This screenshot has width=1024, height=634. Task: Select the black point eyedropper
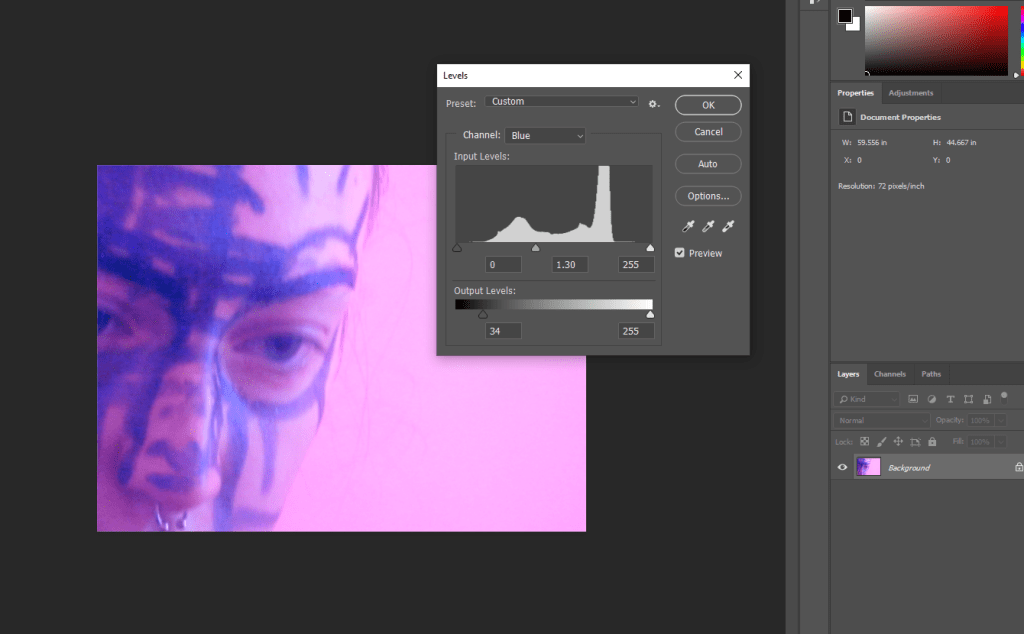click(688, 227)
